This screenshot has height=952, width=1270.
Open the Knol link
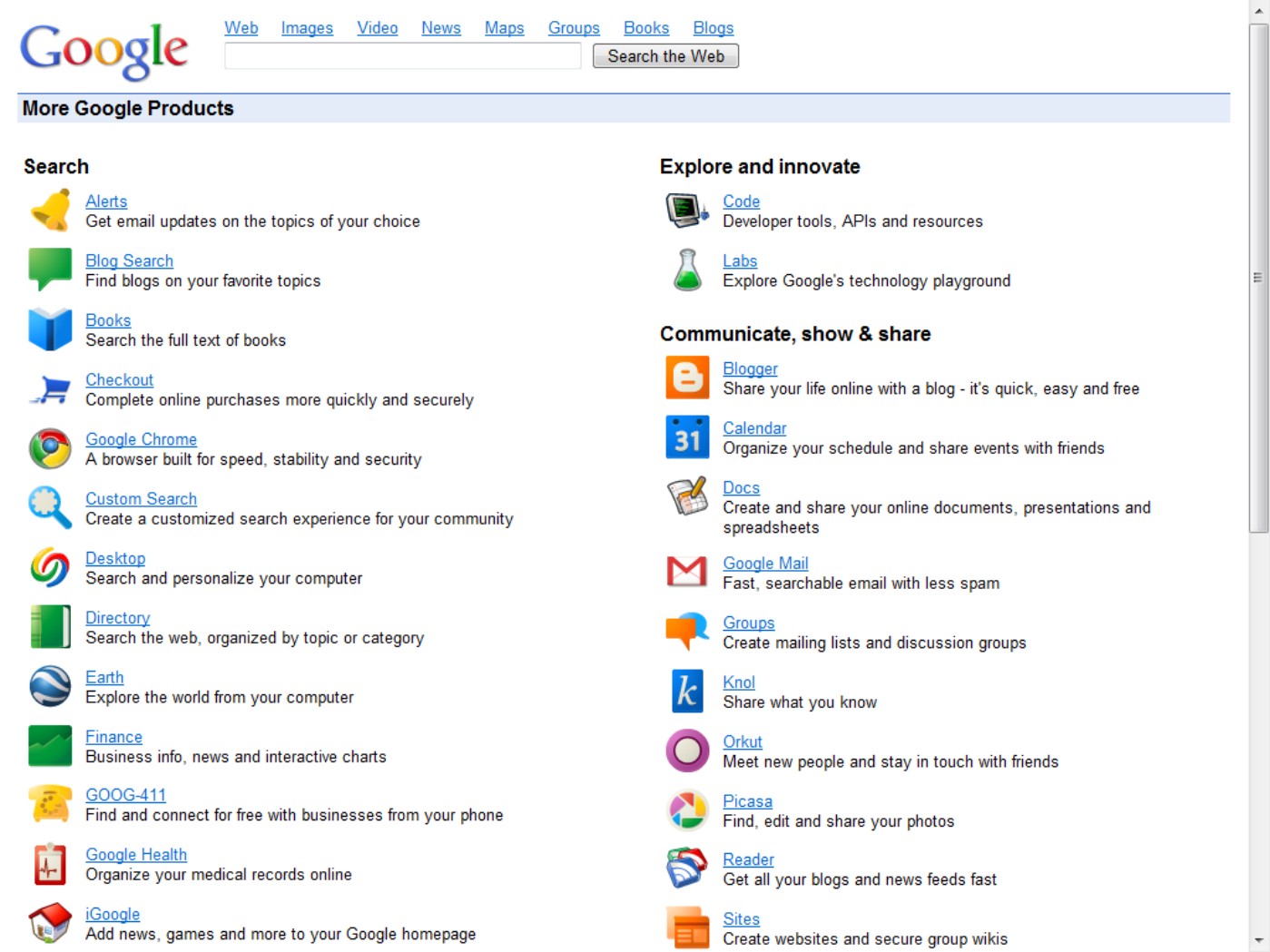pyautogui.click(x=739, y=682)
